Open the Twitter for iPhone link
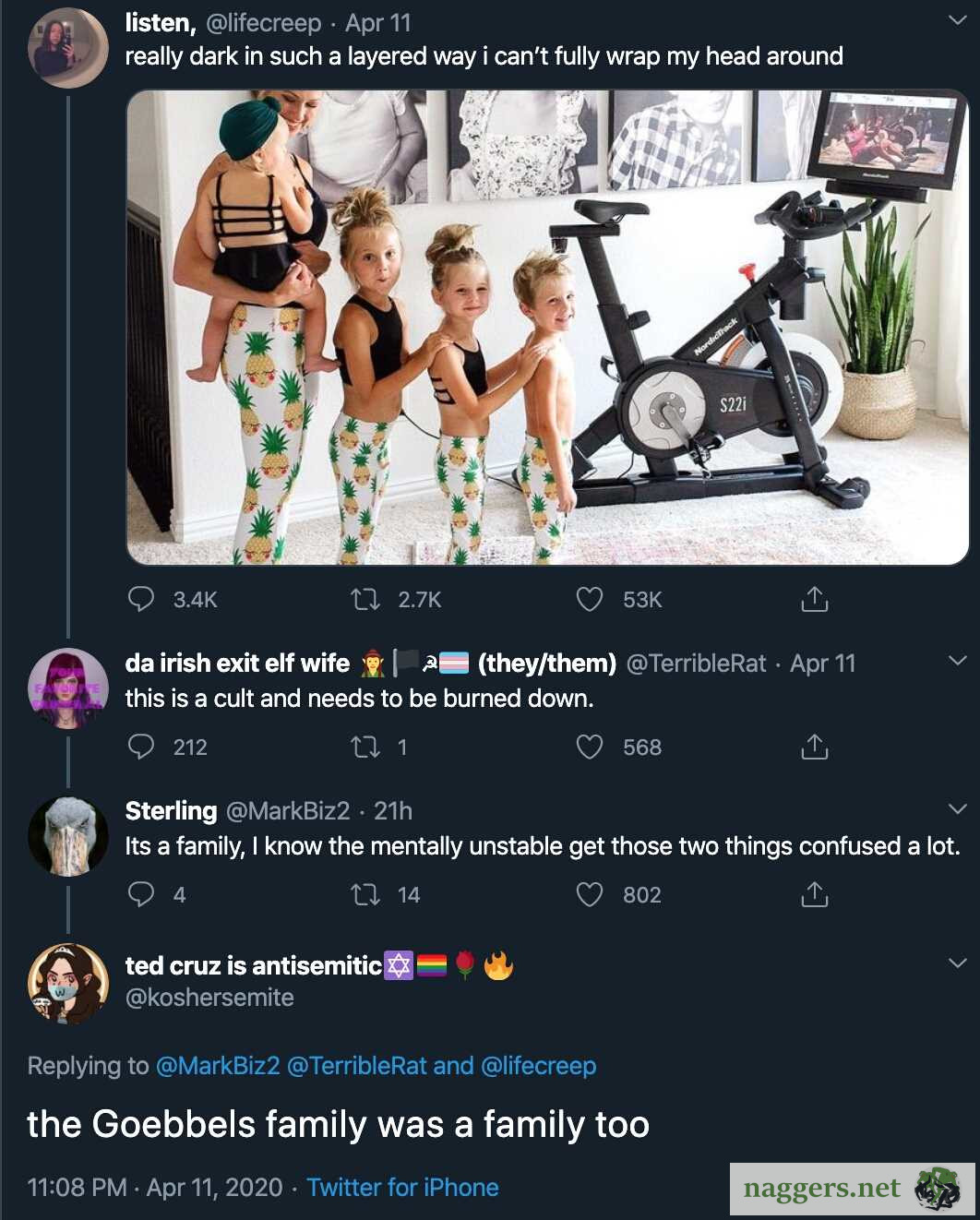 click(x=402, y=1188)
